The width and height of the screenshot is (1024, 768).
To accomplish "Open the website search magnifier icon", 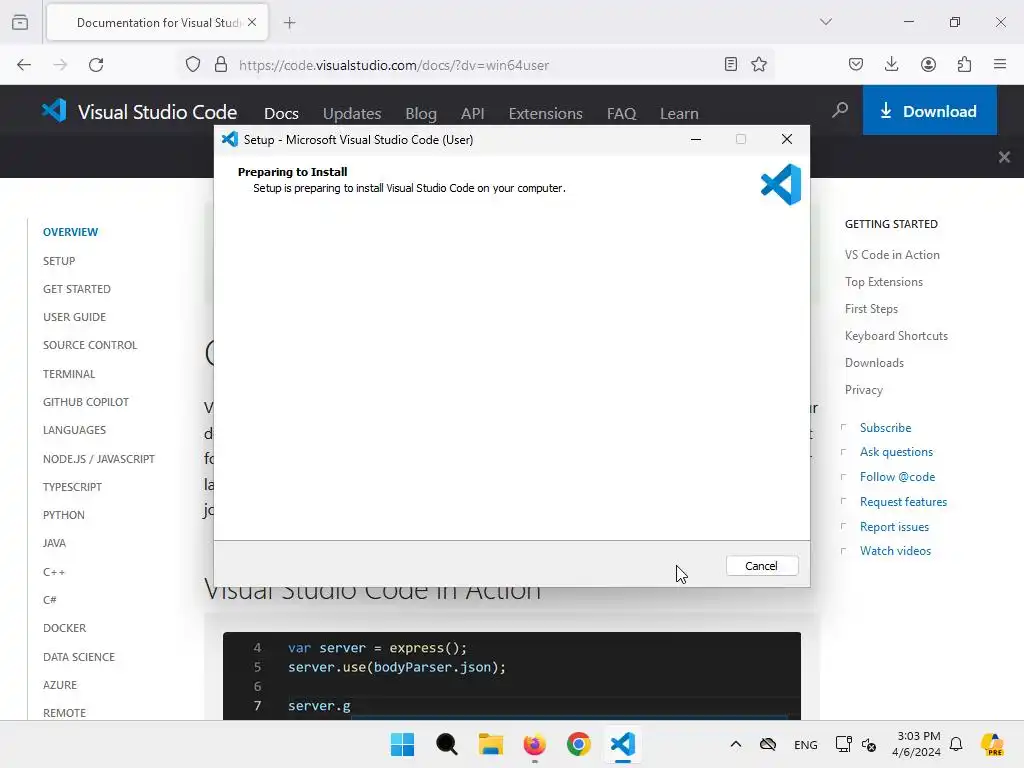I will (x=840, y=110).
